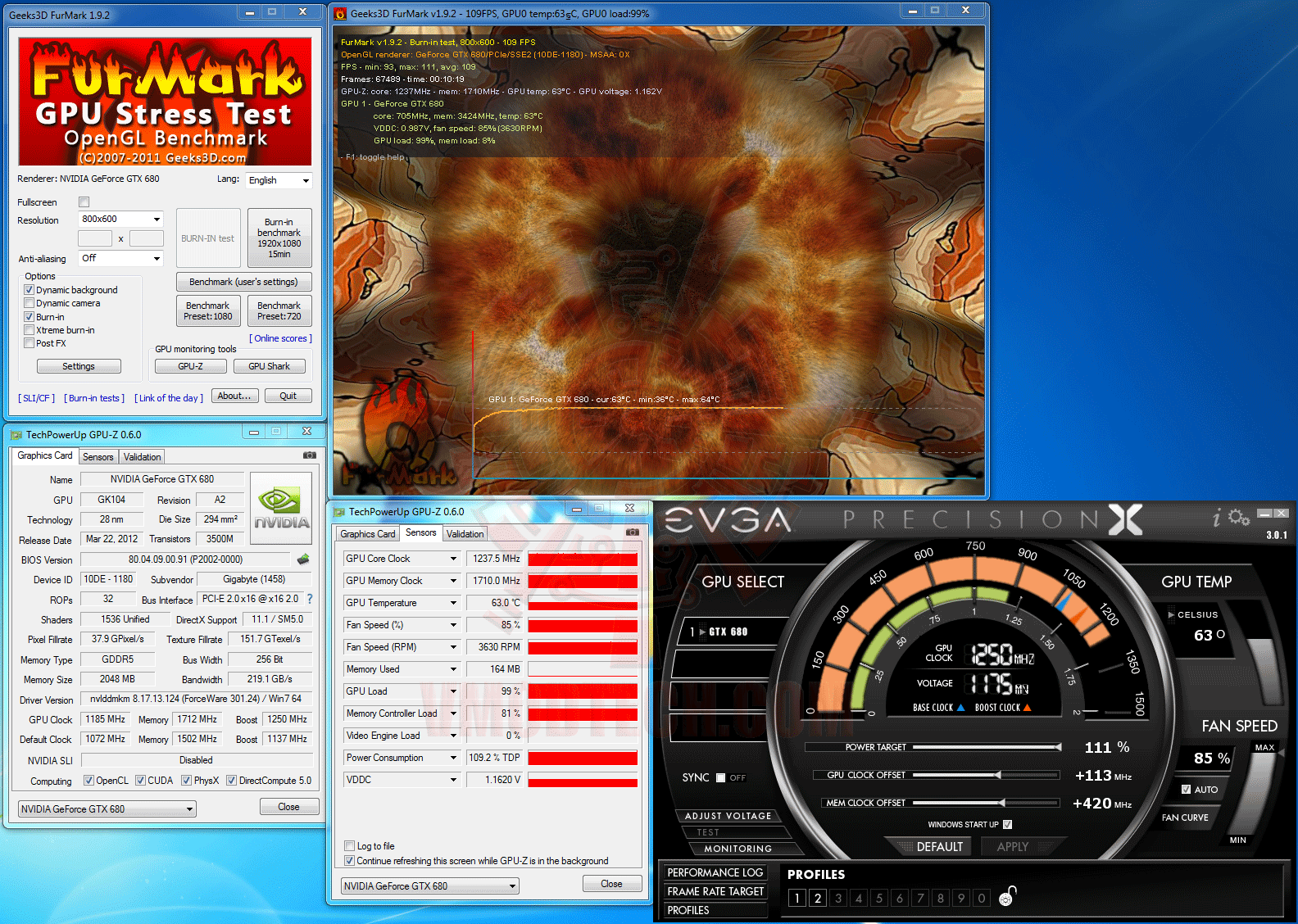Select profile slot 0 in EVGA Precision
The height and width of the screenshot is (924, 1298).
[981, 898]
